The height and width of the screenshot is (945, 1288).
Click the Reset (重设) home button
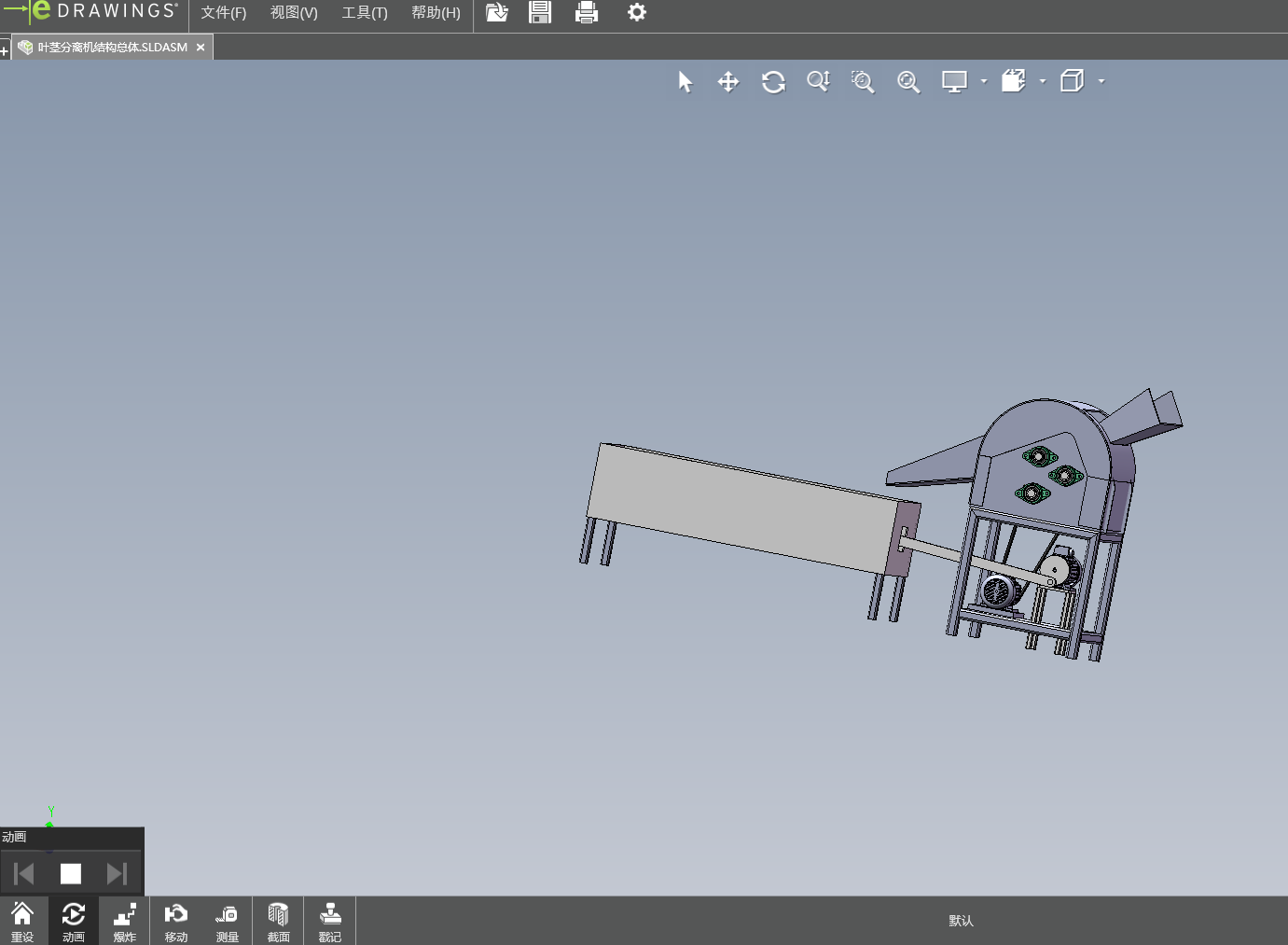pos(22,922)
